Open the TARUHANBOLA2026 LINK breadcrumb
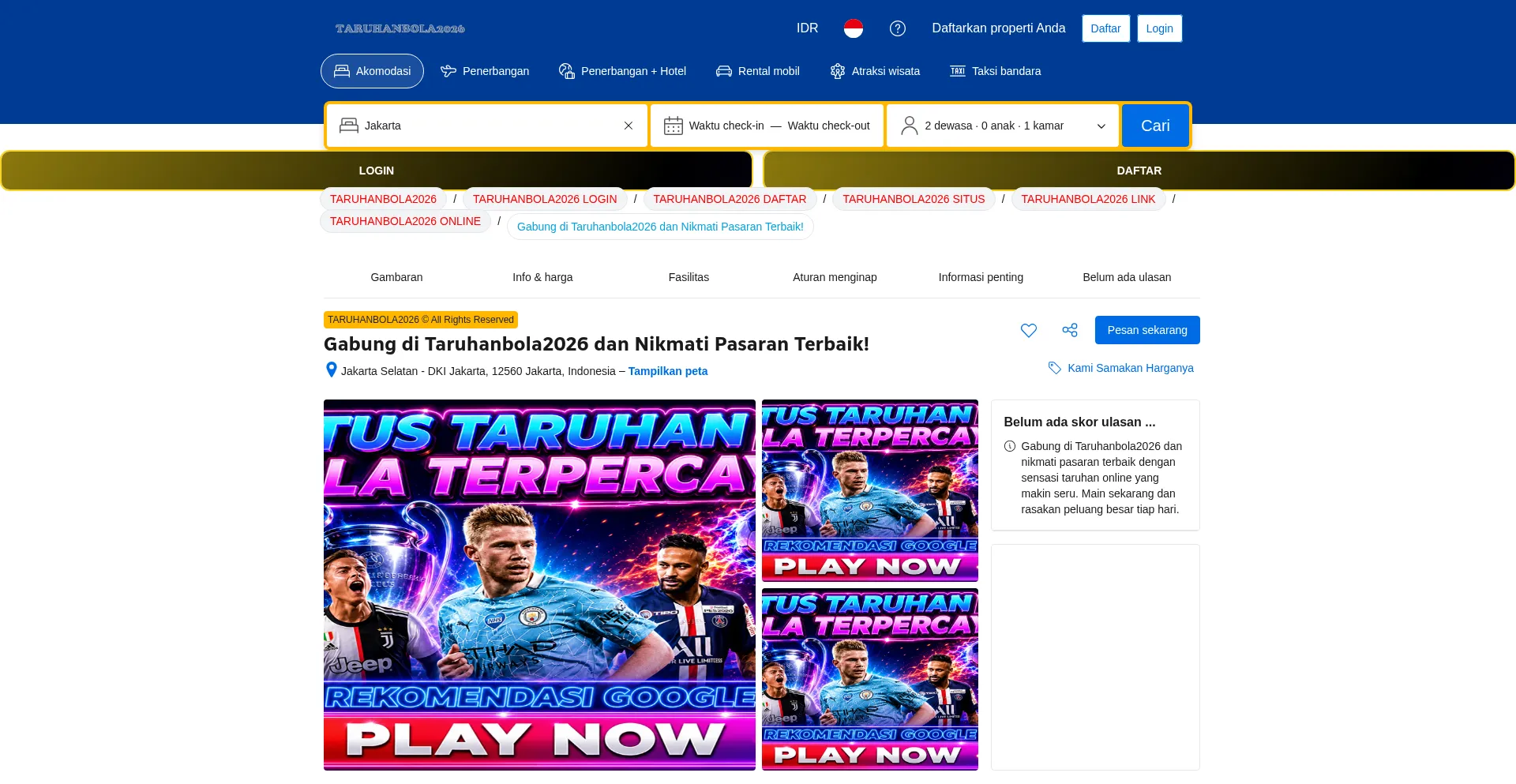Viewport: 1516px width, 784px height. [1088, 199]
